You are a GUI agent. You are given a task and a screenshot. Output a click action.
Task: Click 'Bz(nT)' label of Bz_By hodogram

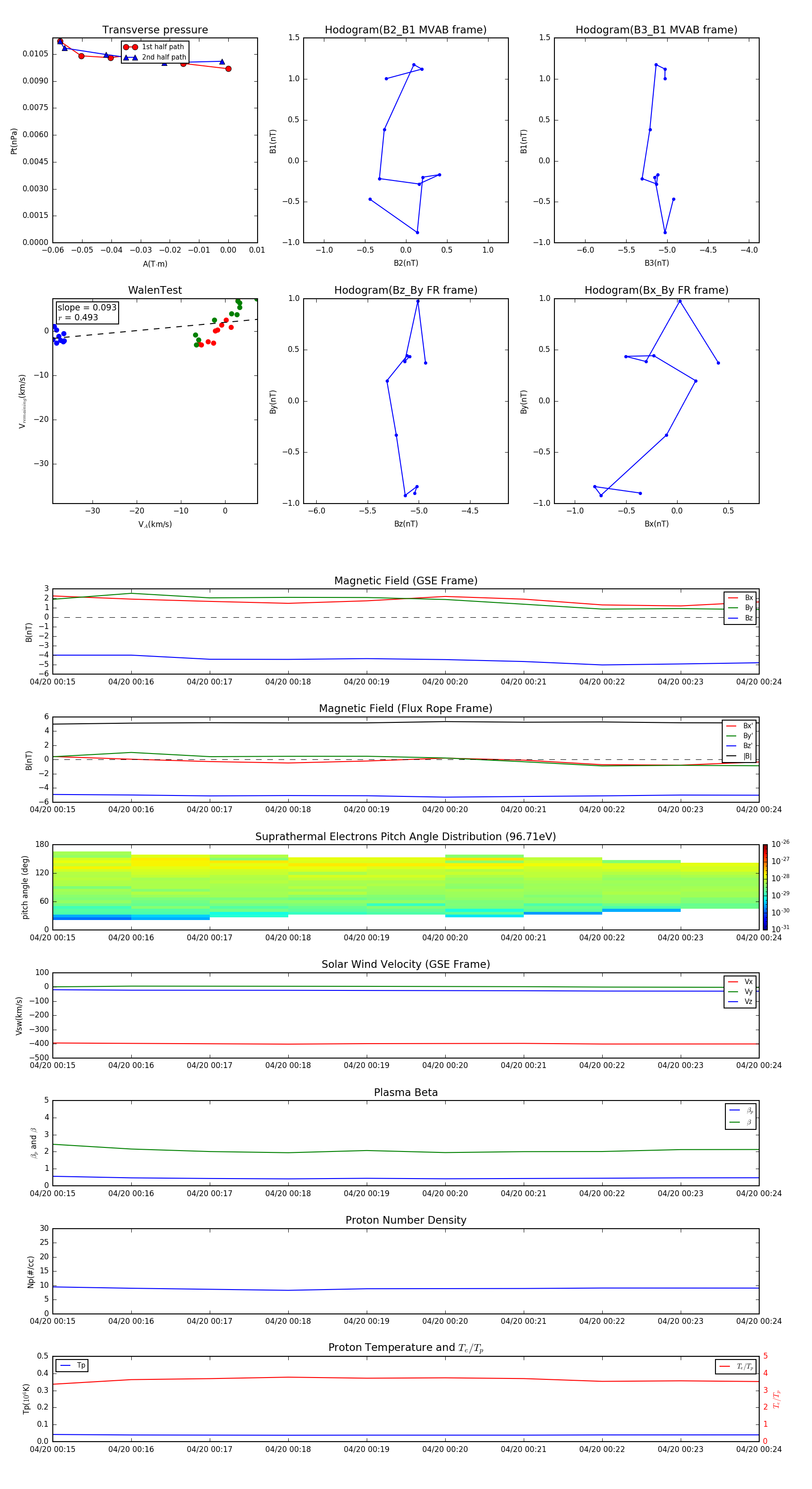click(x=406, y=524)
